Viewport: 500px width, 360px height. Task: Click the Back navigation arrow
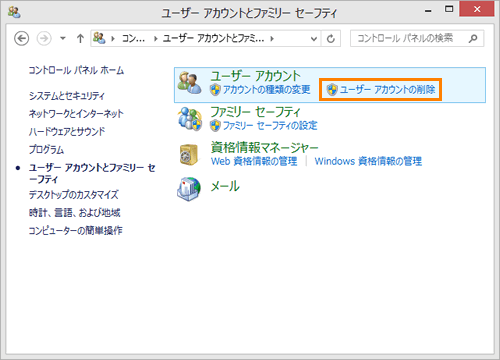tap(22, 39)
